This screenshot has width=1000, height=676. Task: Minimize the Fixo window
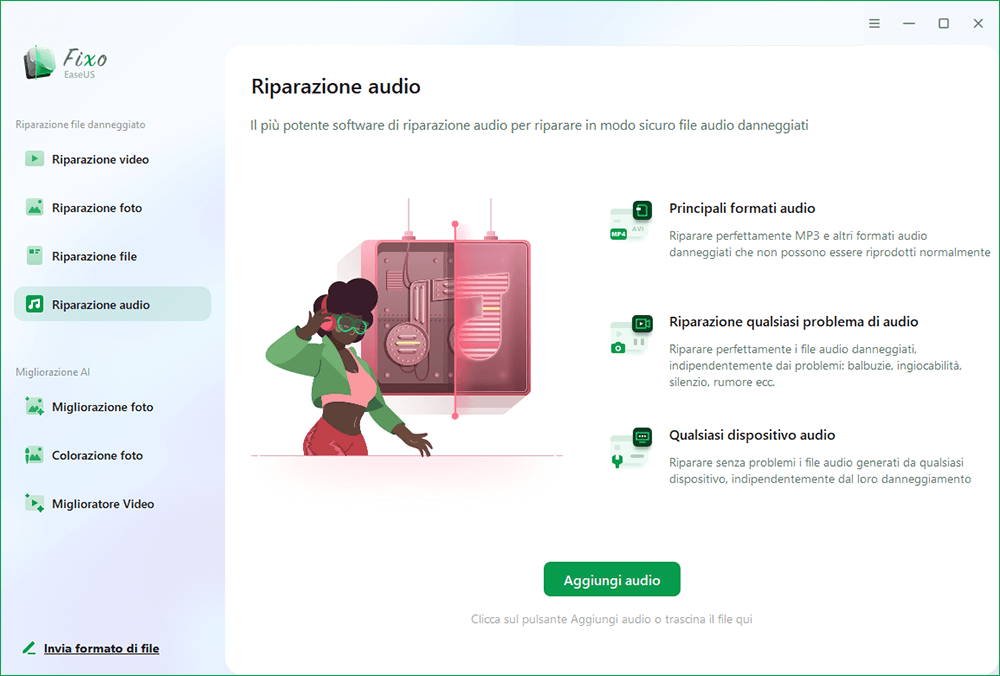[x=908, y=22]
